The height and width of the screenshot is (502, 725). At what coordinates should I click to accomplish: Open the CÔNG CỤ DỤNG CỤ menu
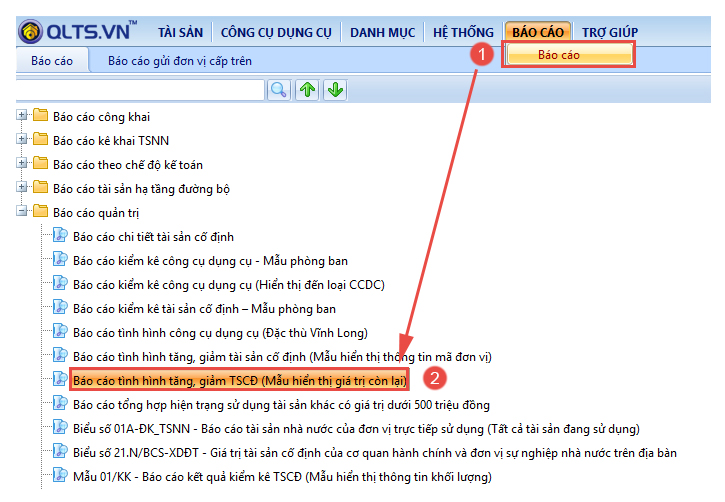point(276,32)
